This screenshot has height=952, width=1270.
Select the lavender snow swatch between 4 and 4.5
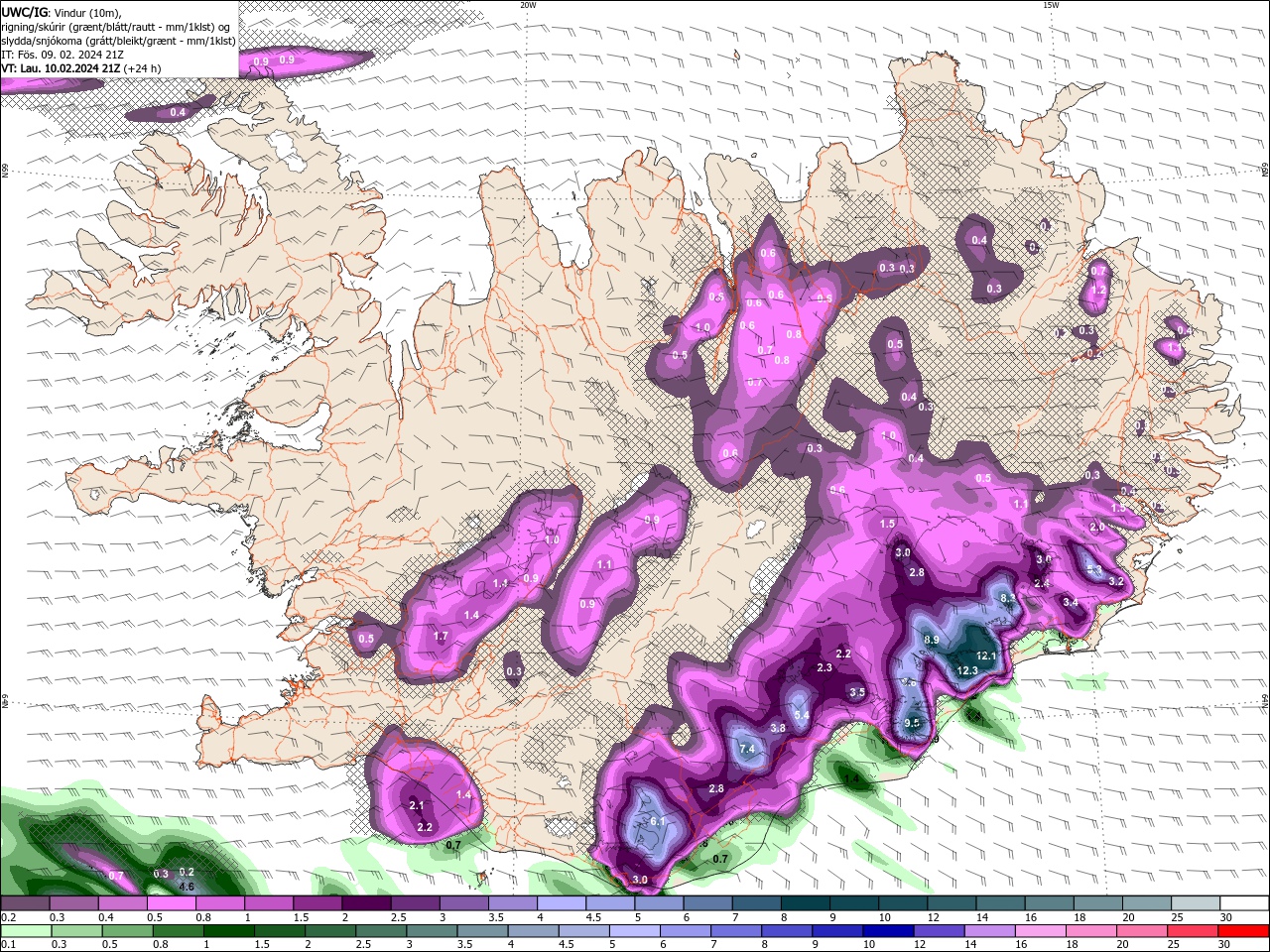[562, 903]
